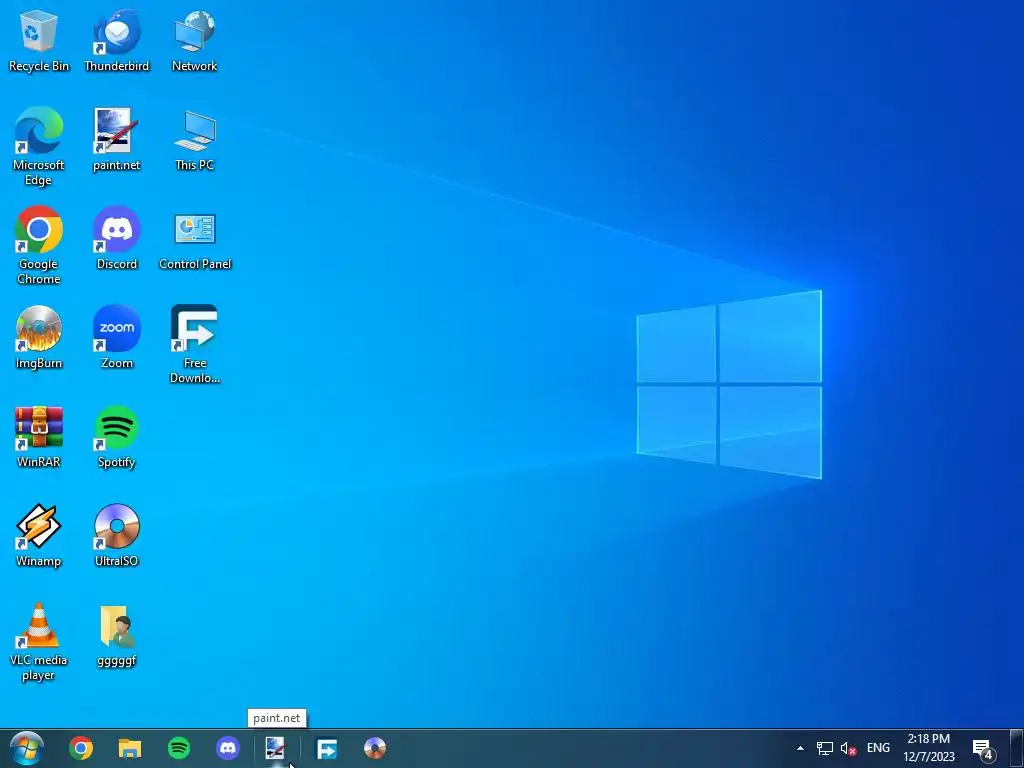Select the WinRAR desktop shortcut

(39, 437)
